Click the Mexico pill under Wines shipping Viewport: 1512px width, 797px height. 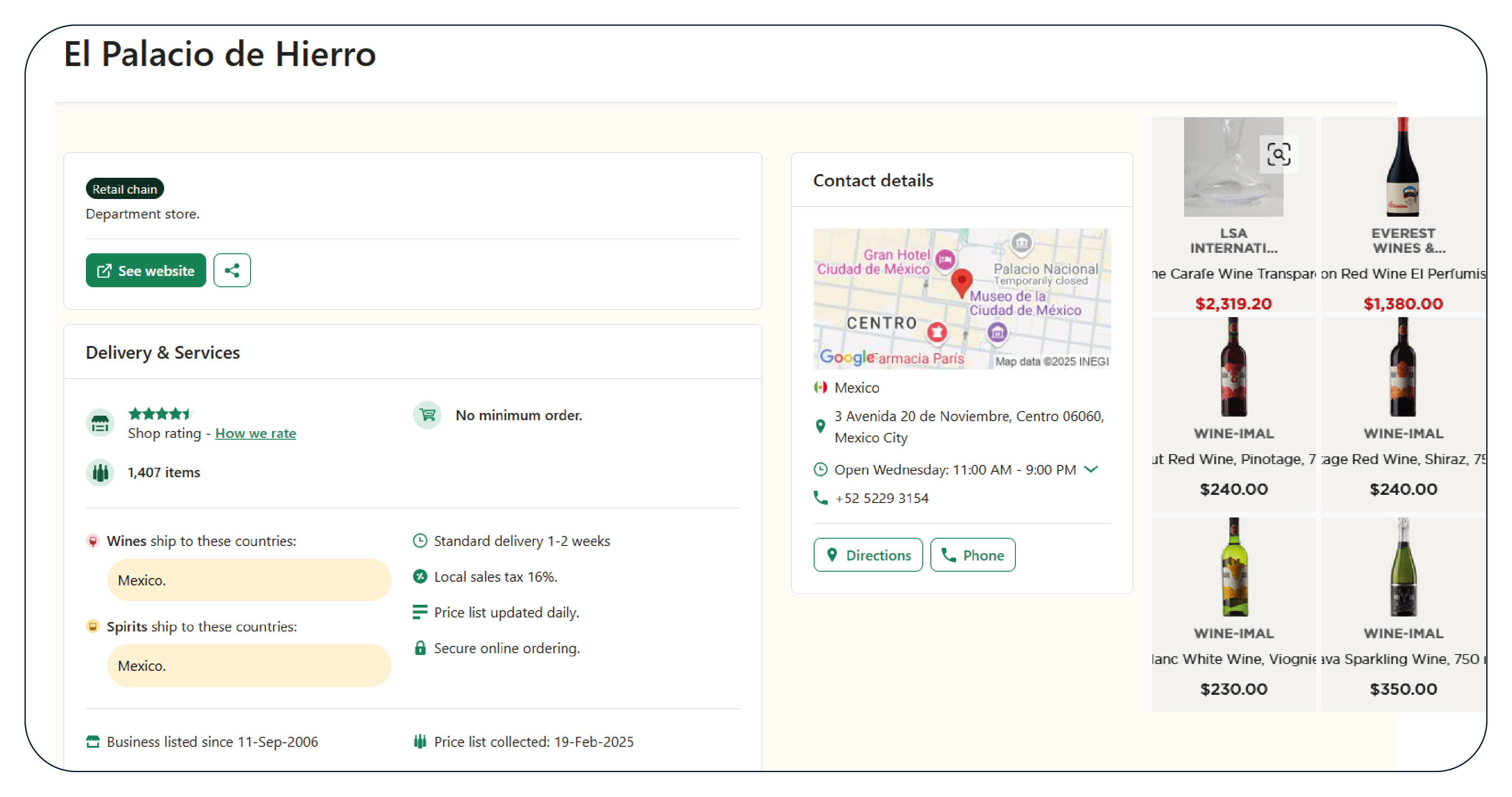point(249,580)
